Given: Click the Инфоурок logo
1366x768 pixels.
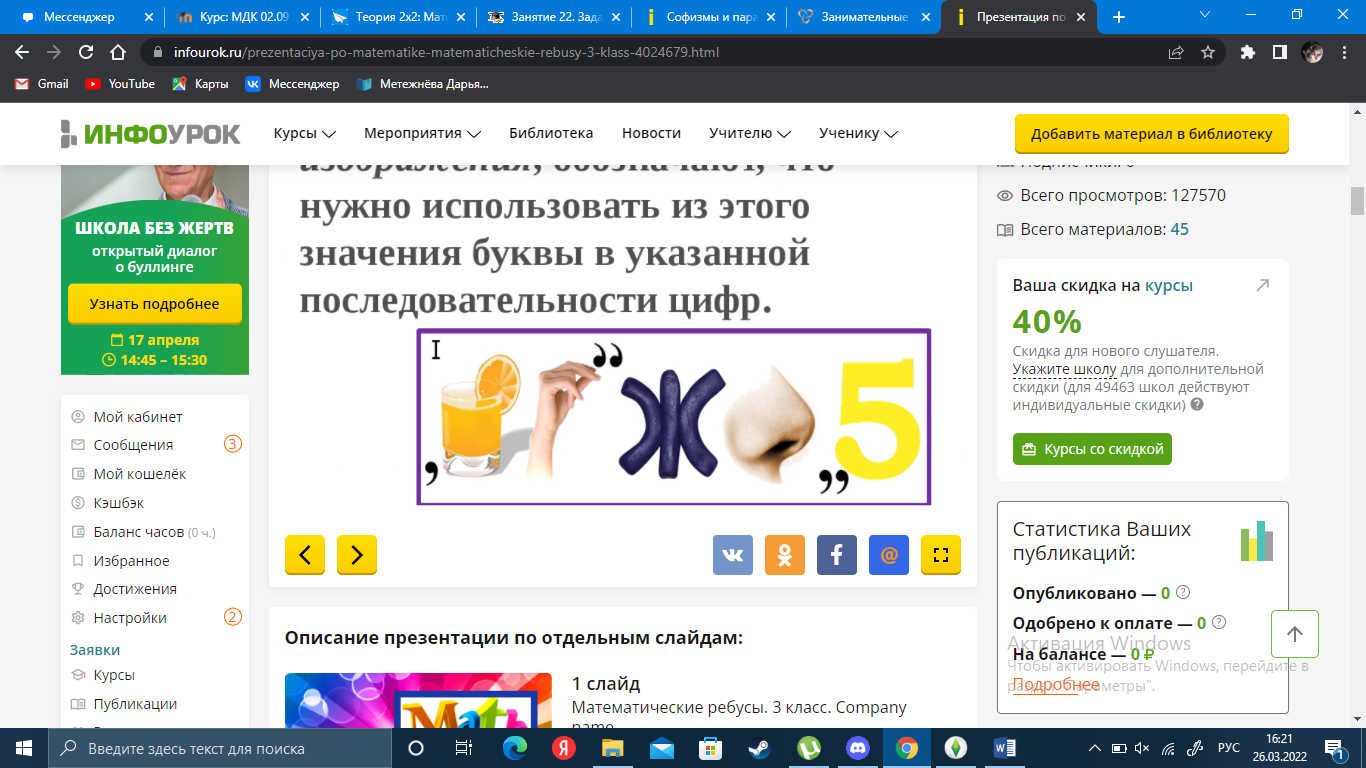Looking at the screenshot, I should 150,133.
